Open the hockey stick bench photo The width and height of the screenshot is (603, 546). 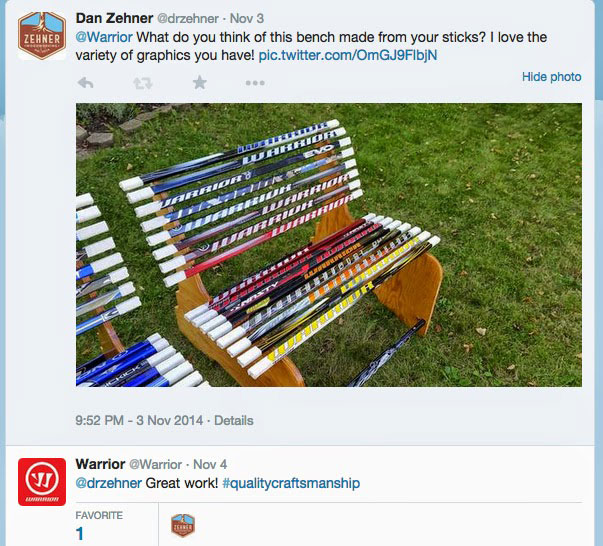pyautogui.click(x=329, y=245)
